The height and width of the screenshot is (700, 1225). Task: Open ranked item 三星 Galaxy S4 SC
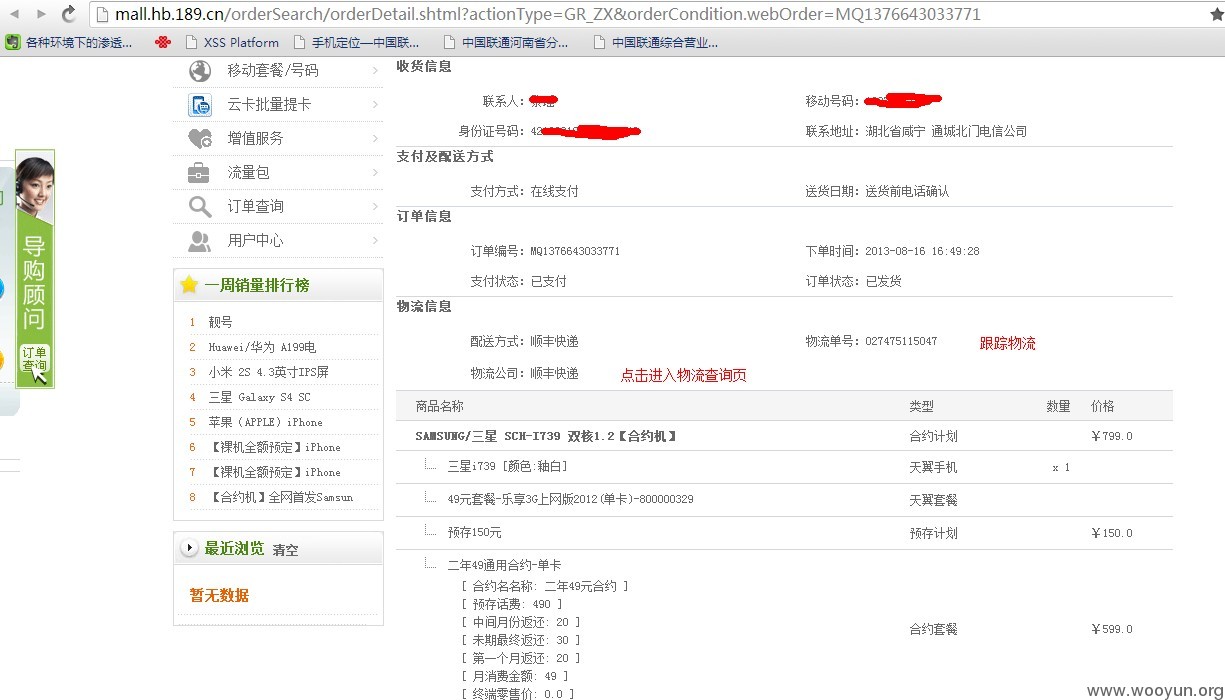(x=259, y=397)
